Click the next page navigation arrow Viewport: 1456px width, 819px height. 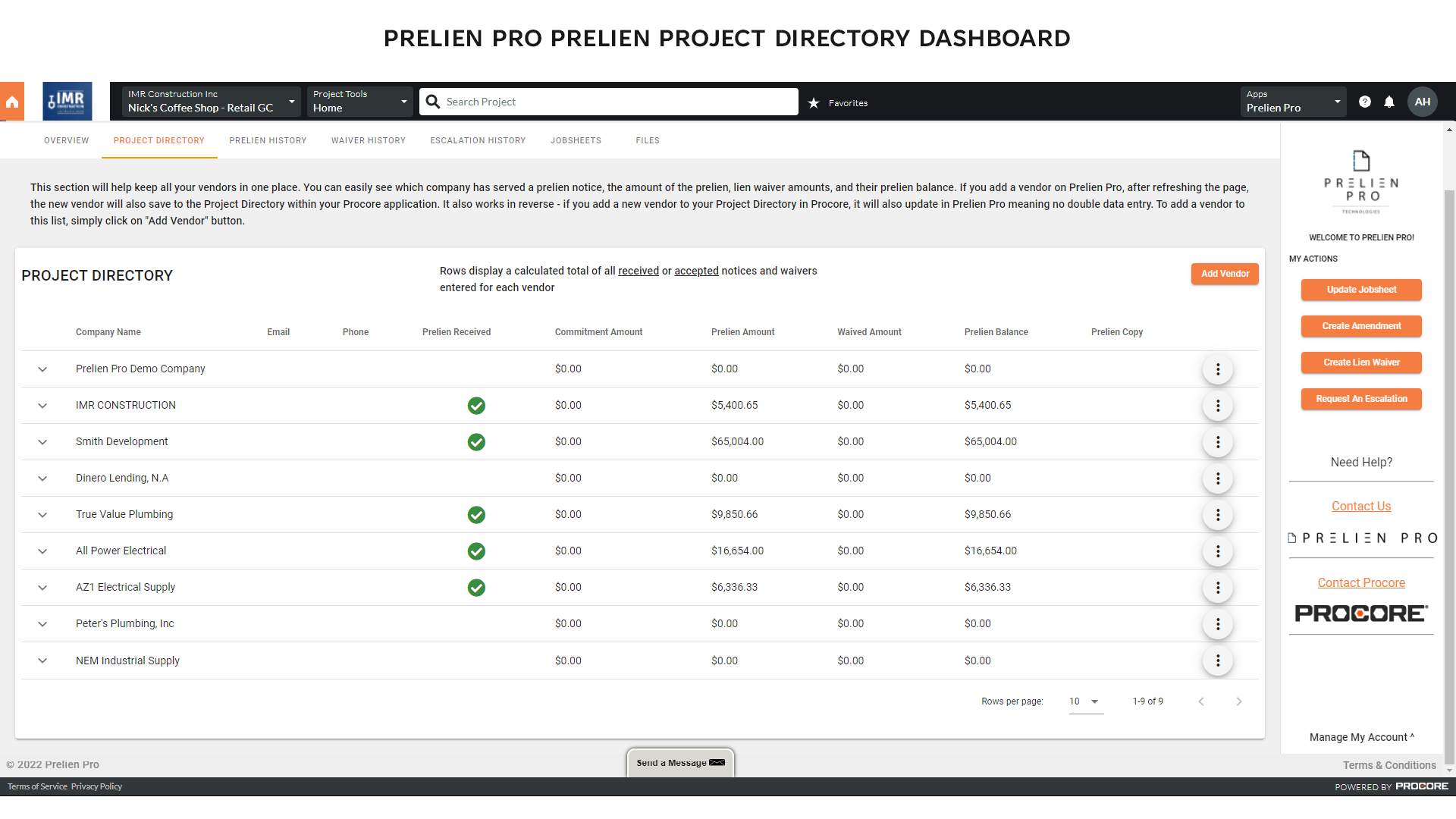tap(1237, 701)
